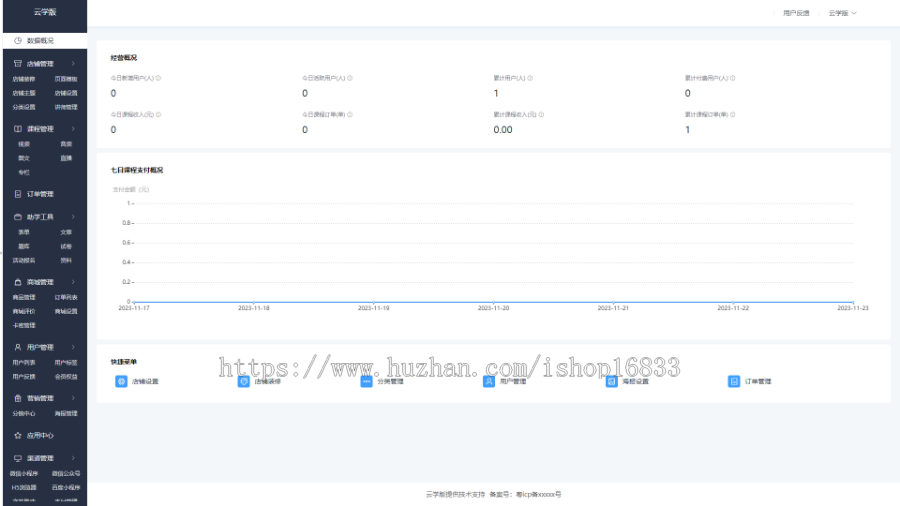Collapse the 营销管理 section chevron

tap(73, 398)
